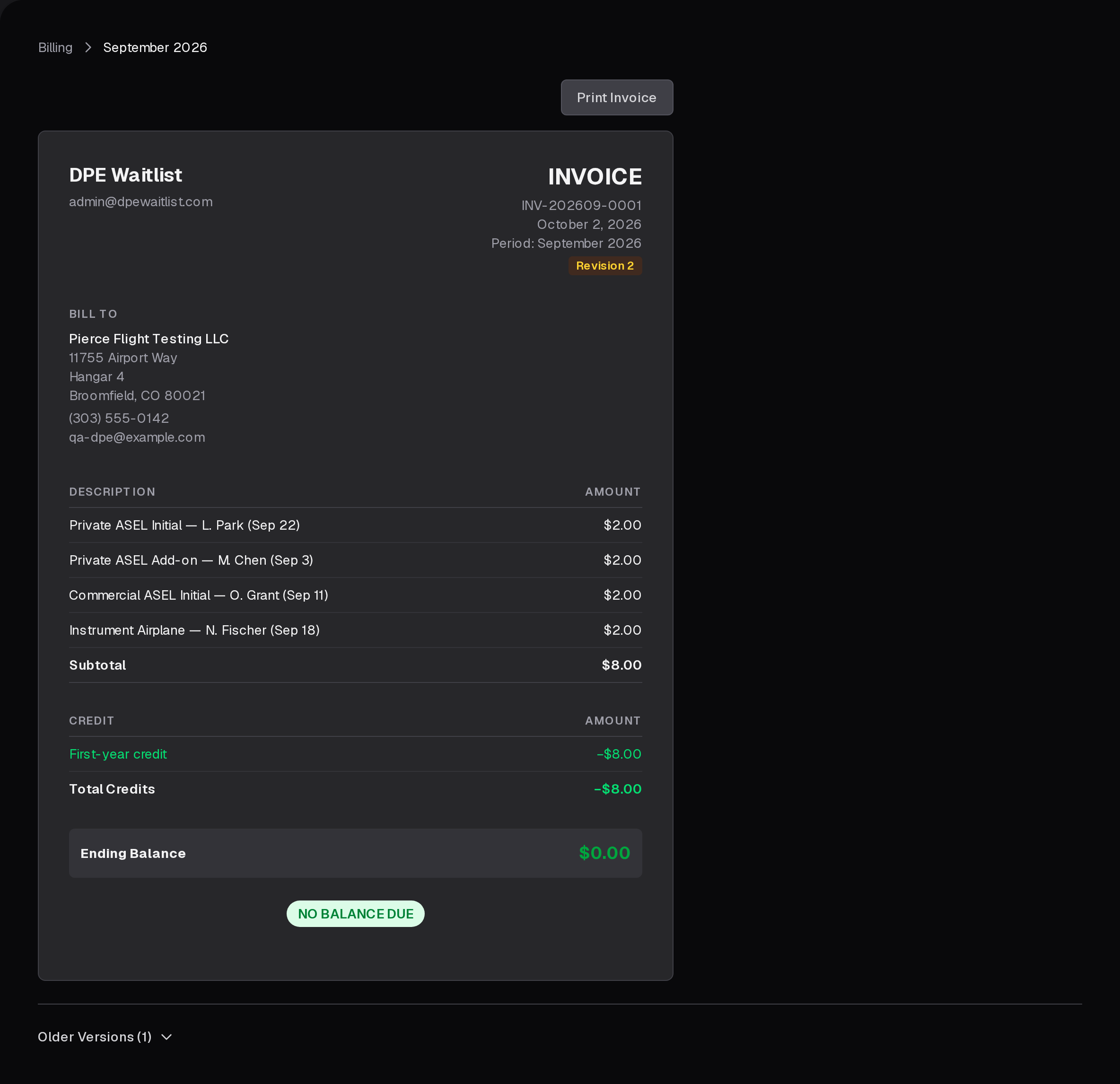Click the INVOICE heading
The image size is (1120, 1084).
(x=594, y=176)
